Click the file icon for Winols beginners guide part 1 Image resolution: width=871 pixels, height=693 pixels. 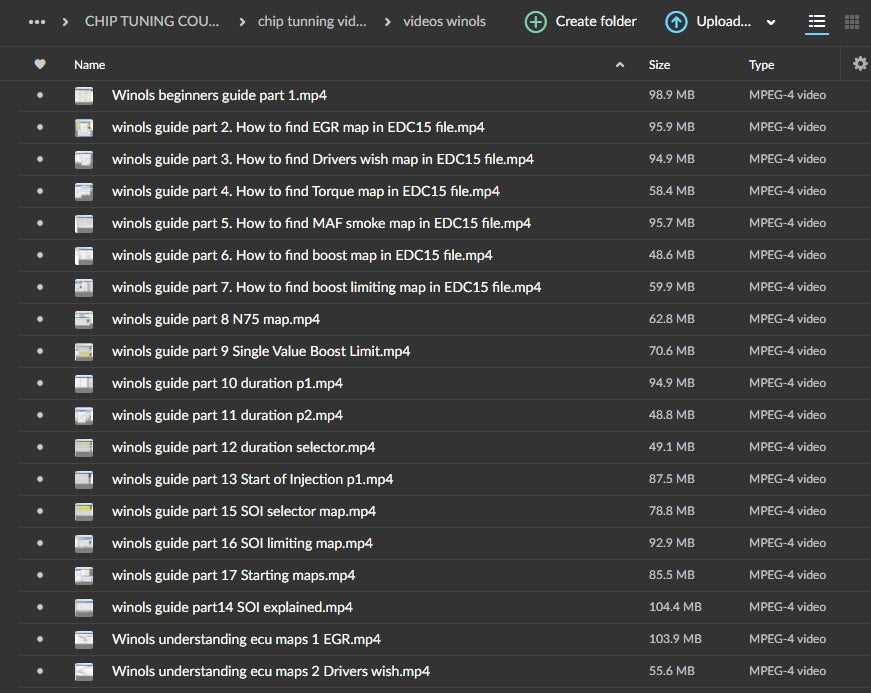(84, 96)
